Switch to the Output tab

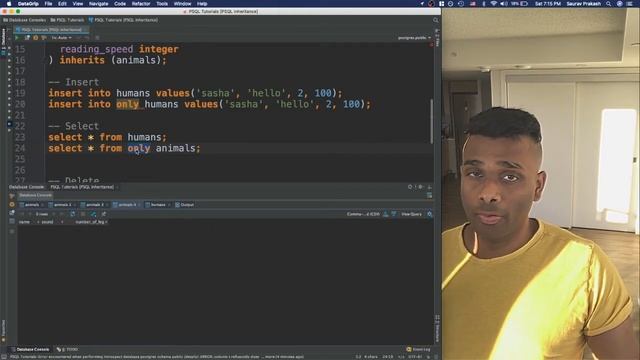184,205
